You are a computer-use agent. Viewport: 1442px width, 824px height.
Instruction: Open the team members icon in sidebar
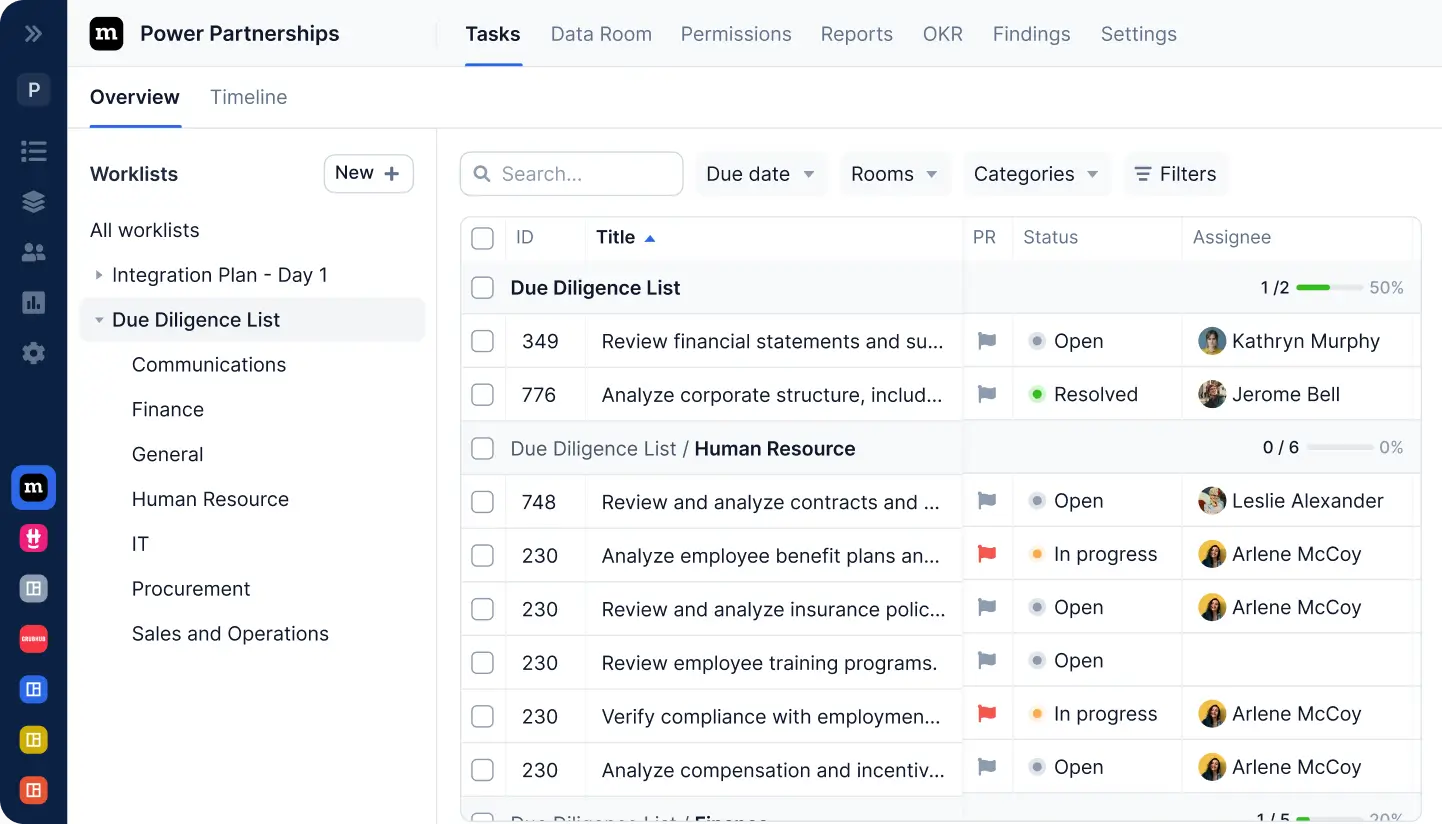33,252
